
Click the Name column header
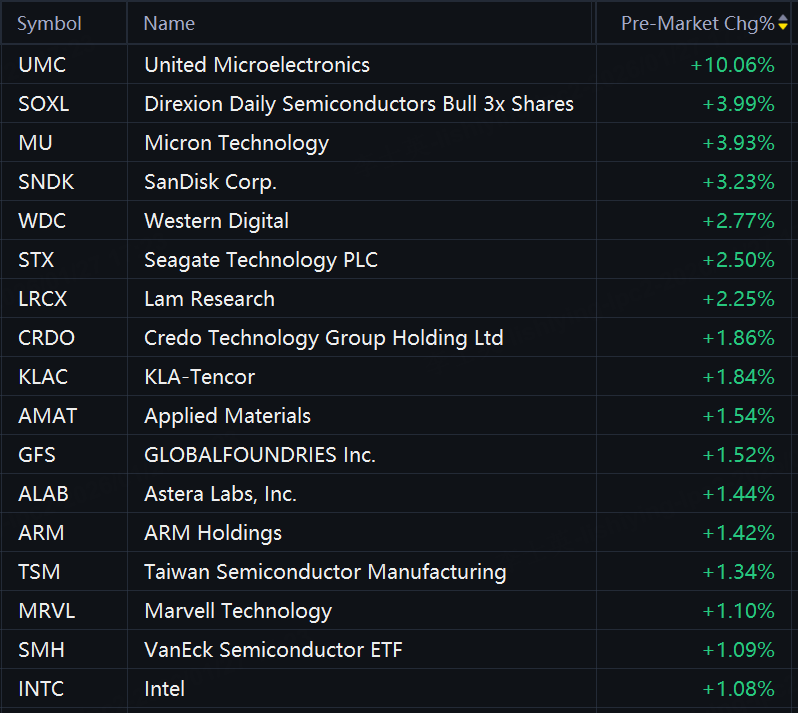pyautogui.click(x=170, y=24)
